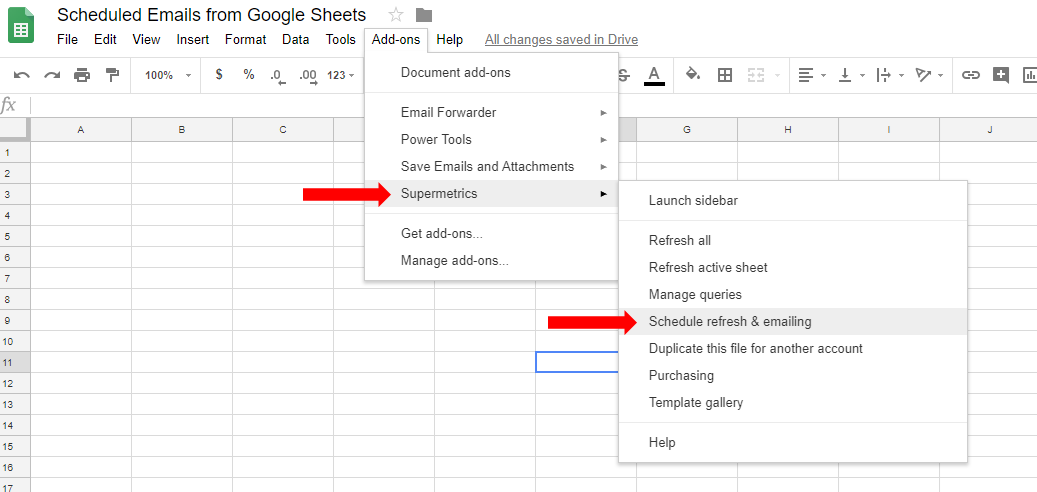Choose Schedule refresh & emailing

pos(793,321)
